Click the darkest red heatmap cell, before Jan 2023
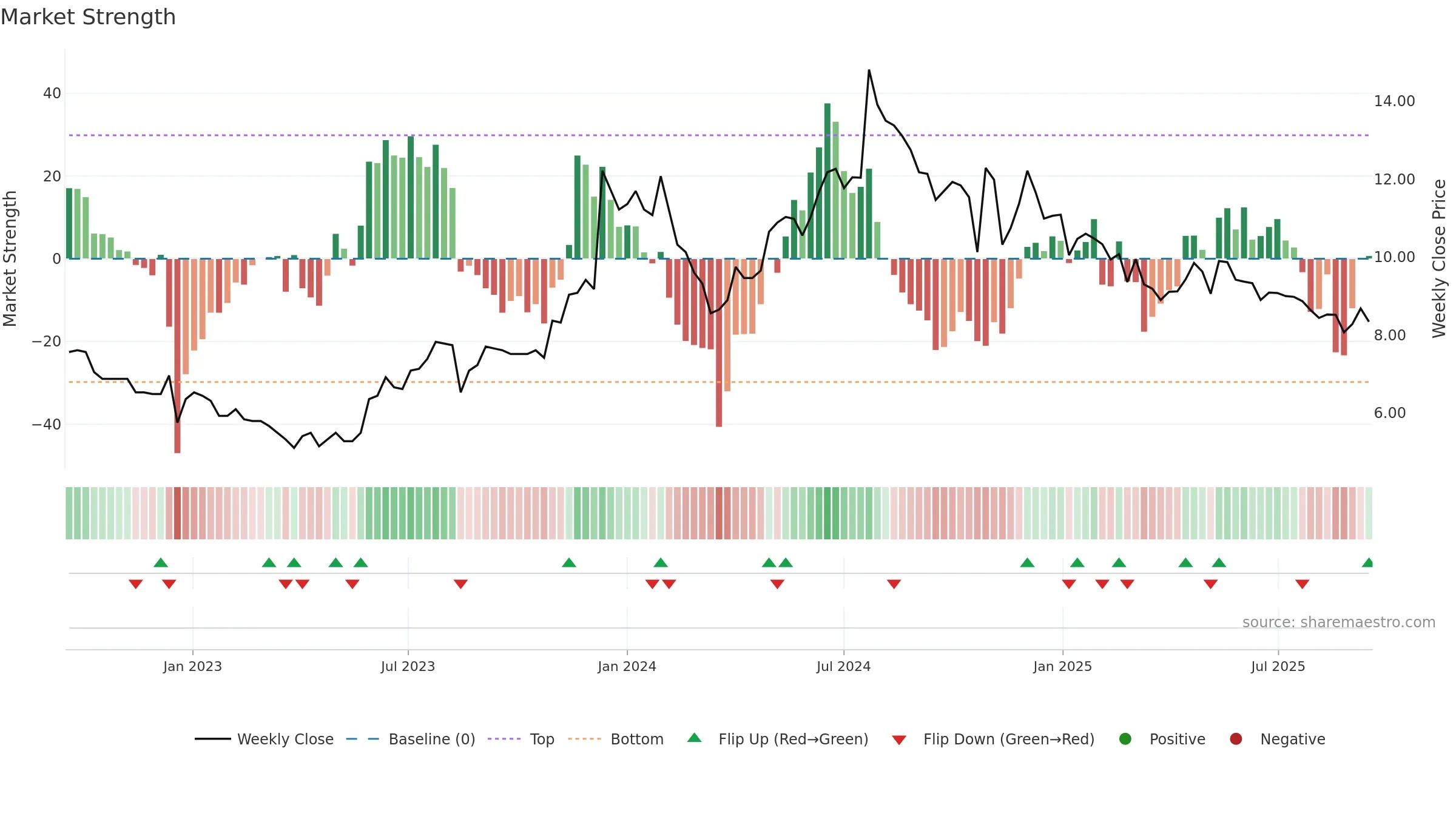The image size is (1456, 819). [x=177, y=513]
